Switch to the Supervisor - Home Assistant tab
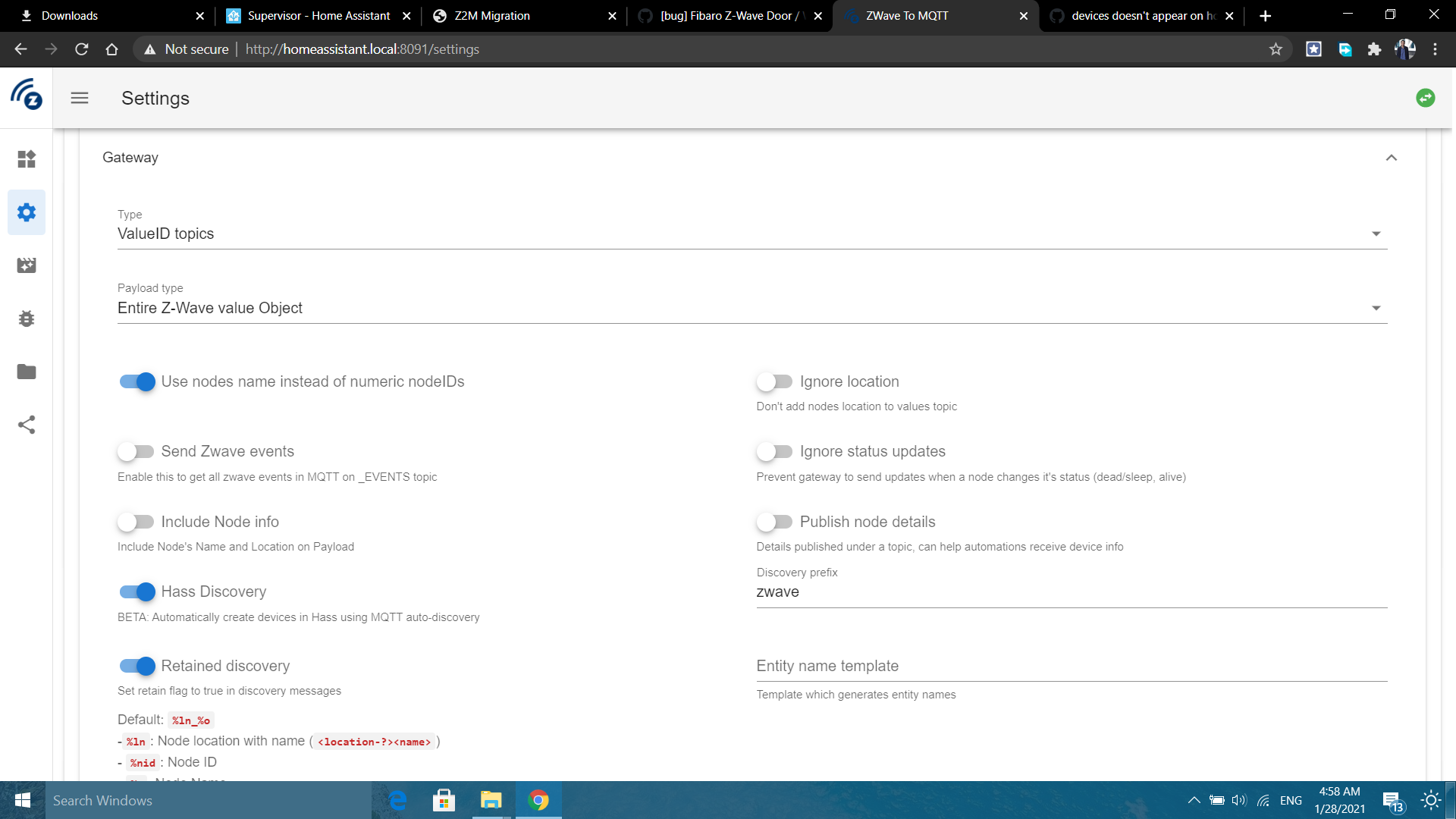Viewport: 1456px width, 819px height. point(318,15)
